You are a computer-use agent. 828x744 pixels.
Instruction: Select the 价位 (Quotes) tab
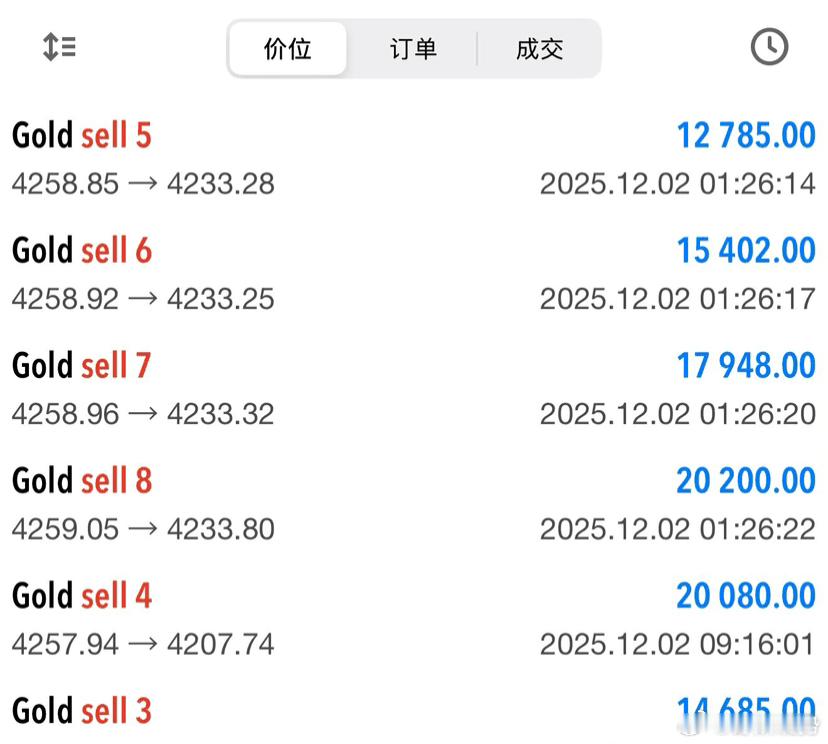click(x=287, y=48)
